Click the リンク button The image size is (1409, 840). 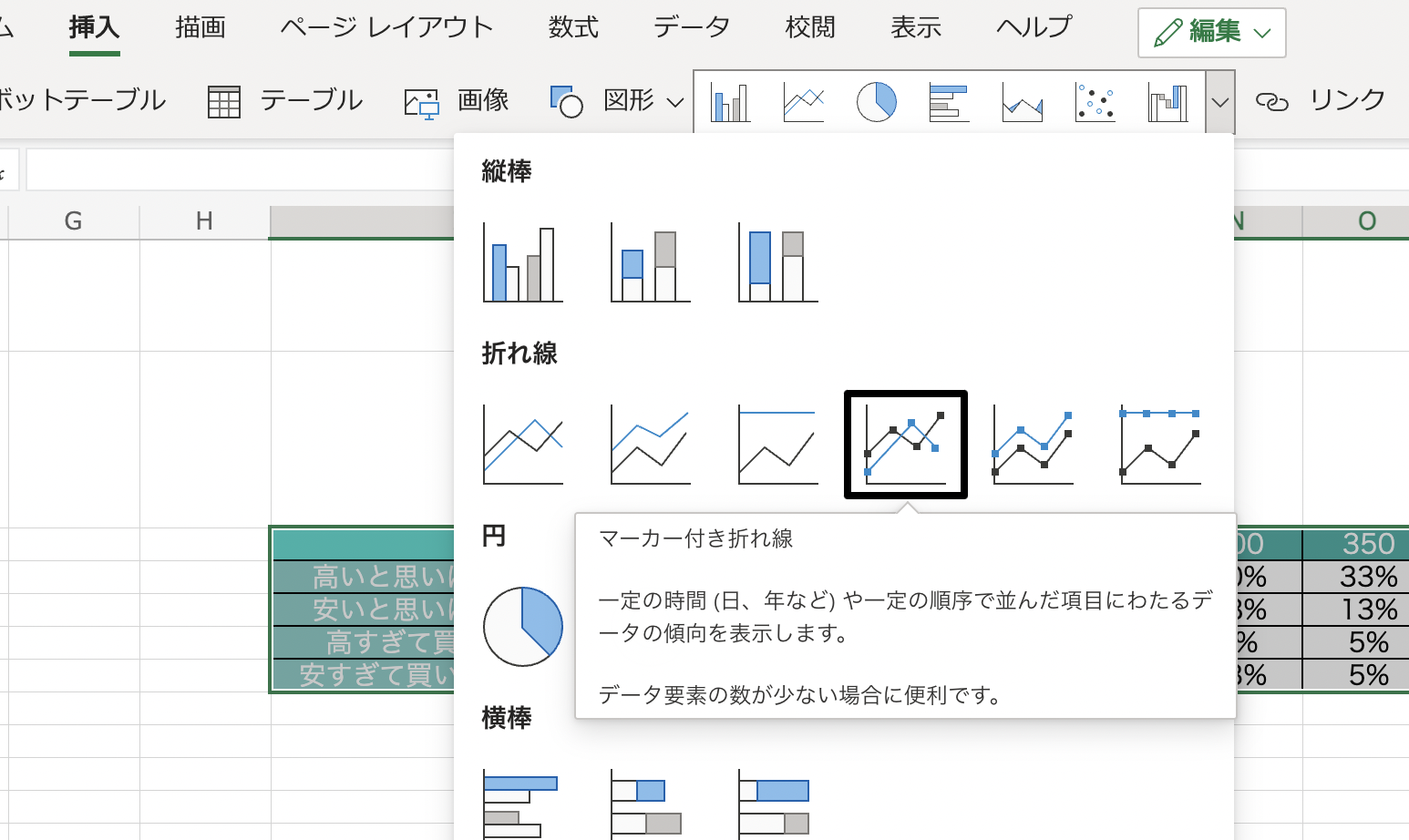click(x=1322, y=100)
